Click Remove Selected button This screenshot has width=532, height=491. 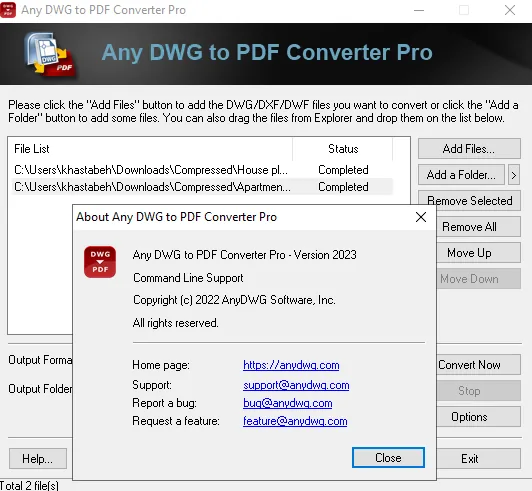pos(470,201)
